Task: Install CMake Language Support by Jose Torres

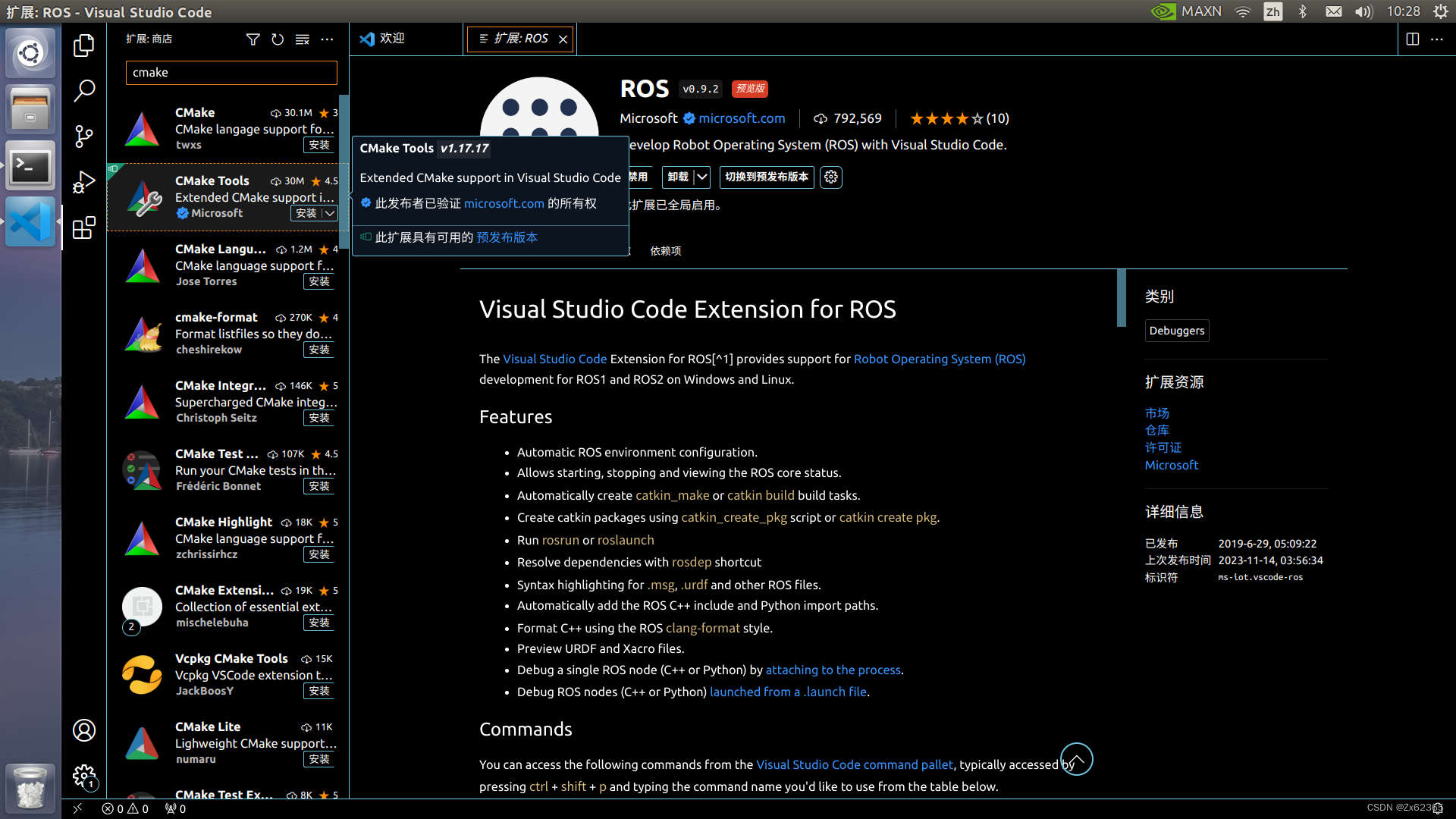Action: [x=319, y=281]
